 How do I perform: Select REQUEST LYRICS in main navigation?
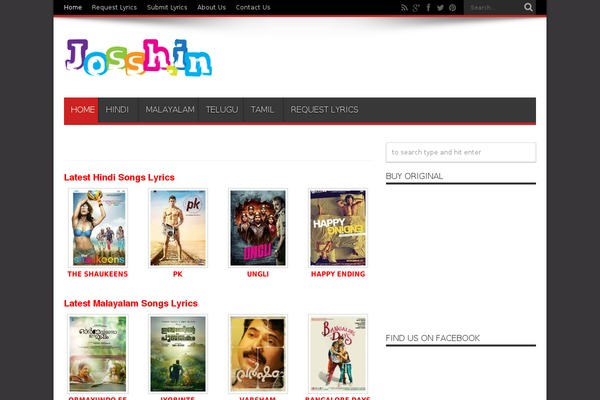[x=324, y=110]
